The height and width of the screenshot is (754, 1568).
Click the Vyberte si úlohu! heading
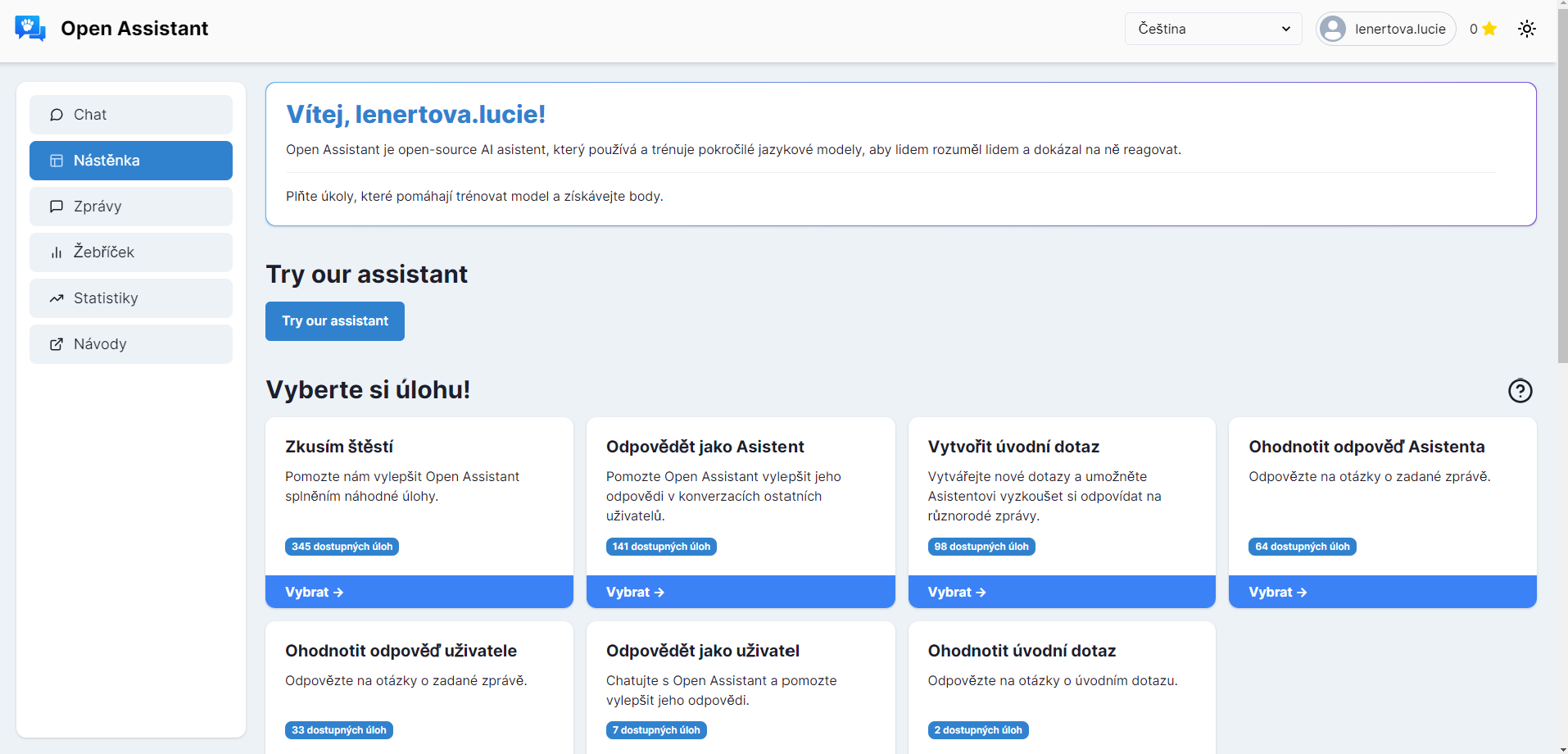tap(368, 389)
